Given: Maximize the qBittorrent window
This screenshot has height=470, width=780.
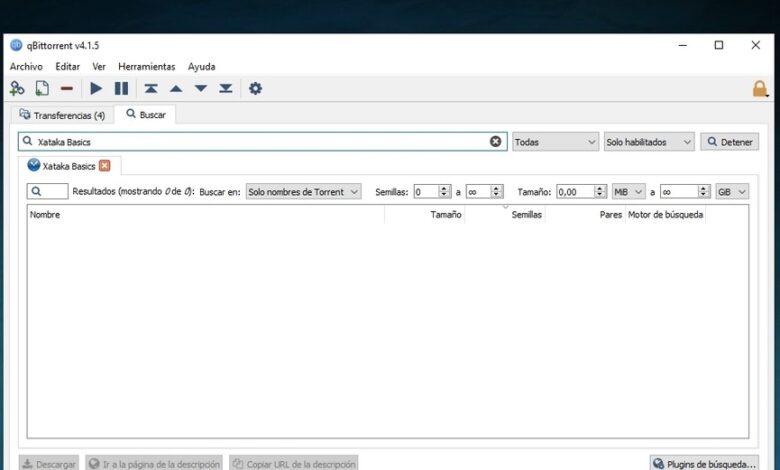Looking at the screenshot, I should (719, 45).
